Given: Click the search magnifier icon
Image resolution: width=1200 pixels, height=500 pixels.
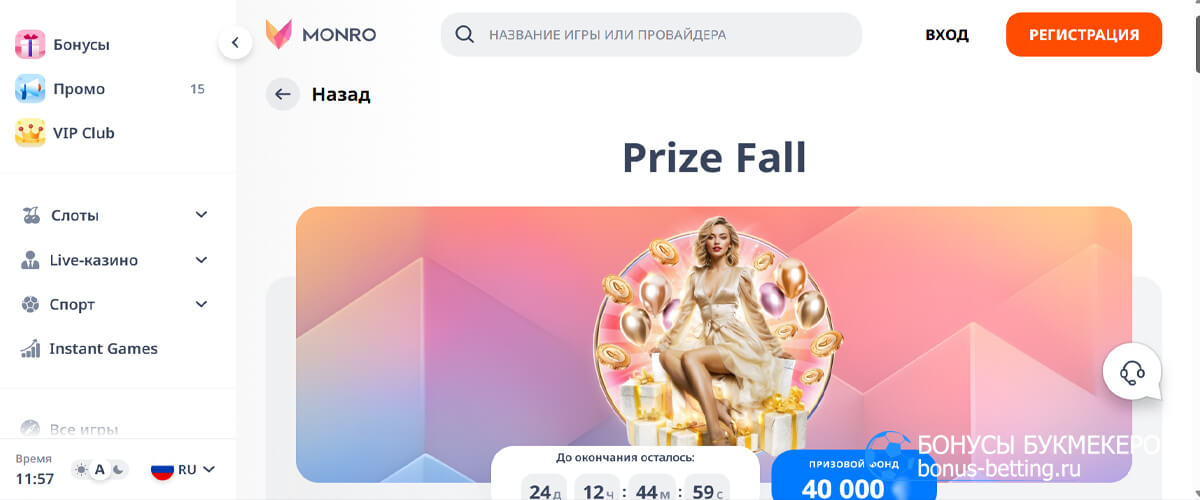Looking at the screenshot, I should 464,34.
